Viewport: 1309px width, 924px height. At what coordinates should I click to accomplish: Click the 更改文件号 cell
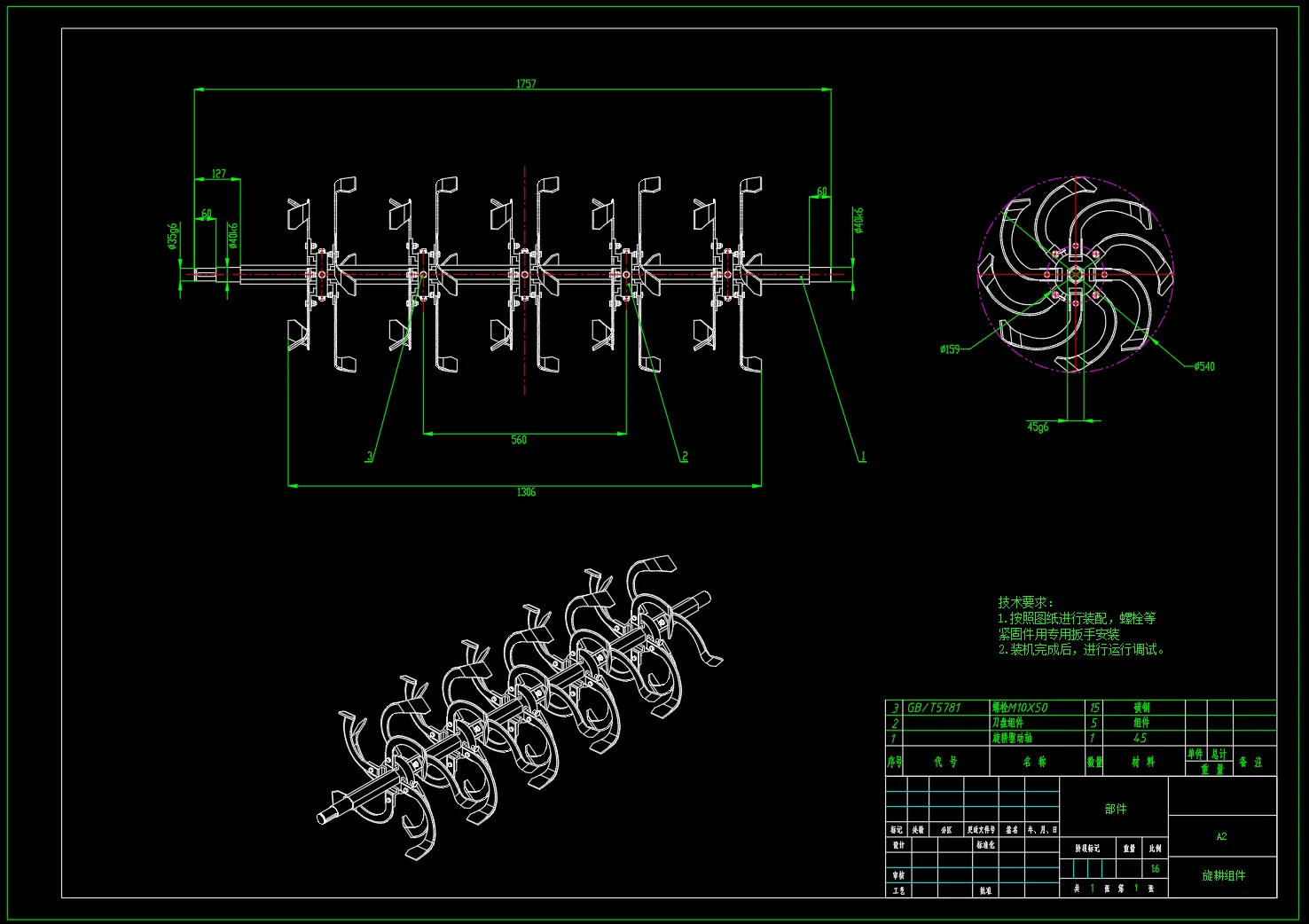point(982,830)
